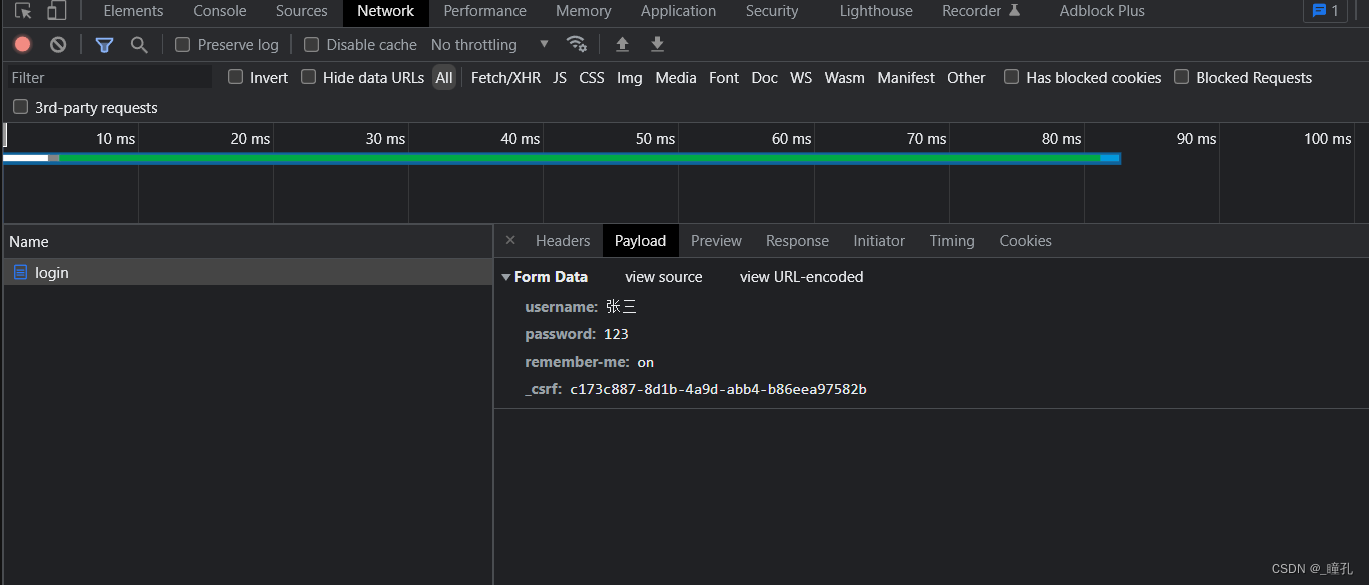Open the Preview tab
The width and height of the screenshot is (1369, 585).
(716, 240)
